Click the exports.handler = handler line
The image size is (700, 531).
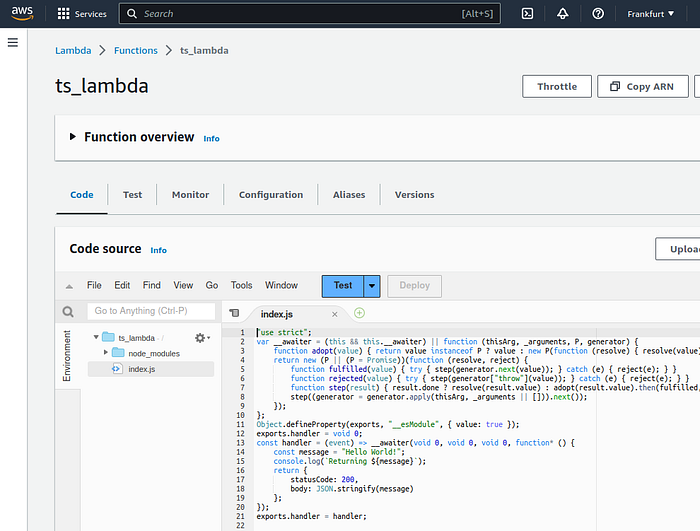click(311, 516)
